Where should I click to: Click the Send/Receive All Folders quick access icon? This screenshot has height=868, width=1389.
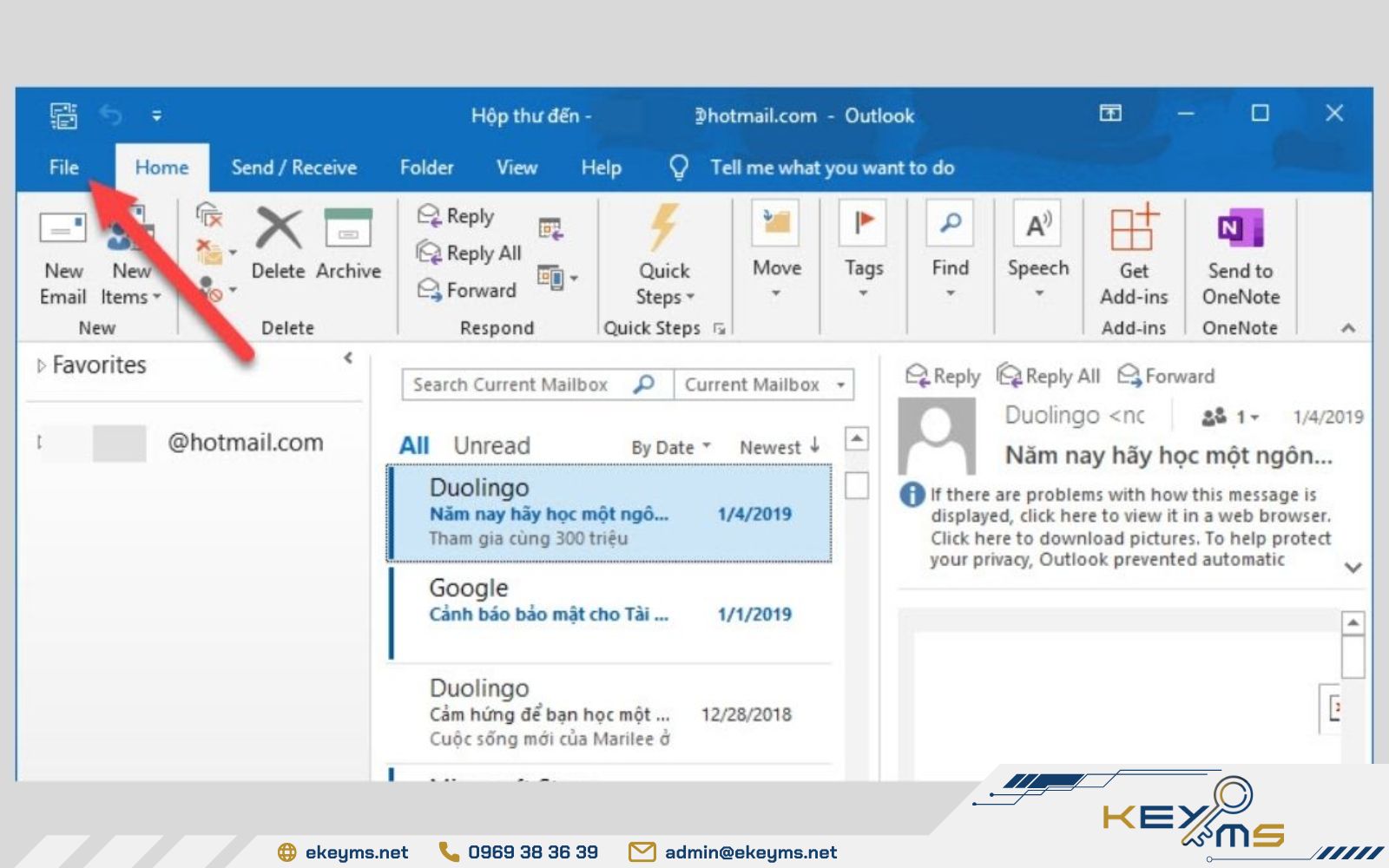(63, 115)
